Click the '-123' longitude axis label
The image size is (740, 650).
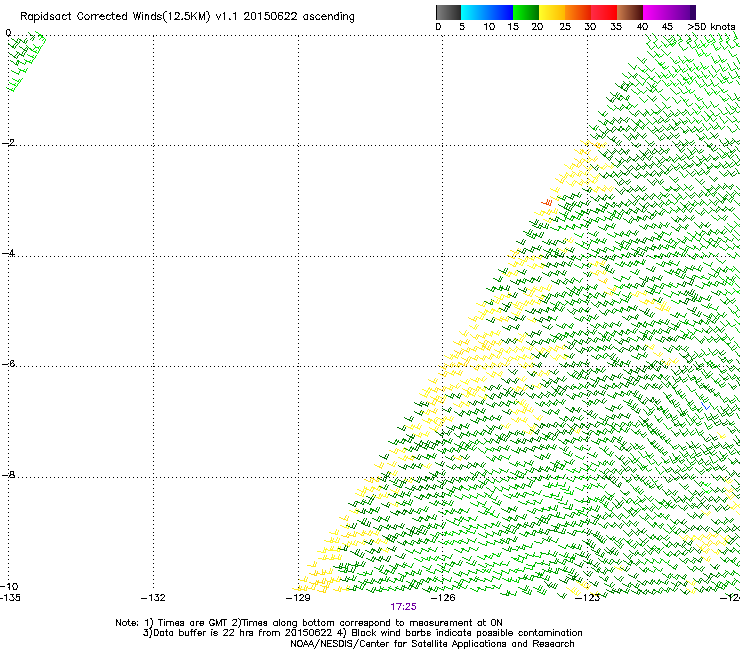(588, 598)
